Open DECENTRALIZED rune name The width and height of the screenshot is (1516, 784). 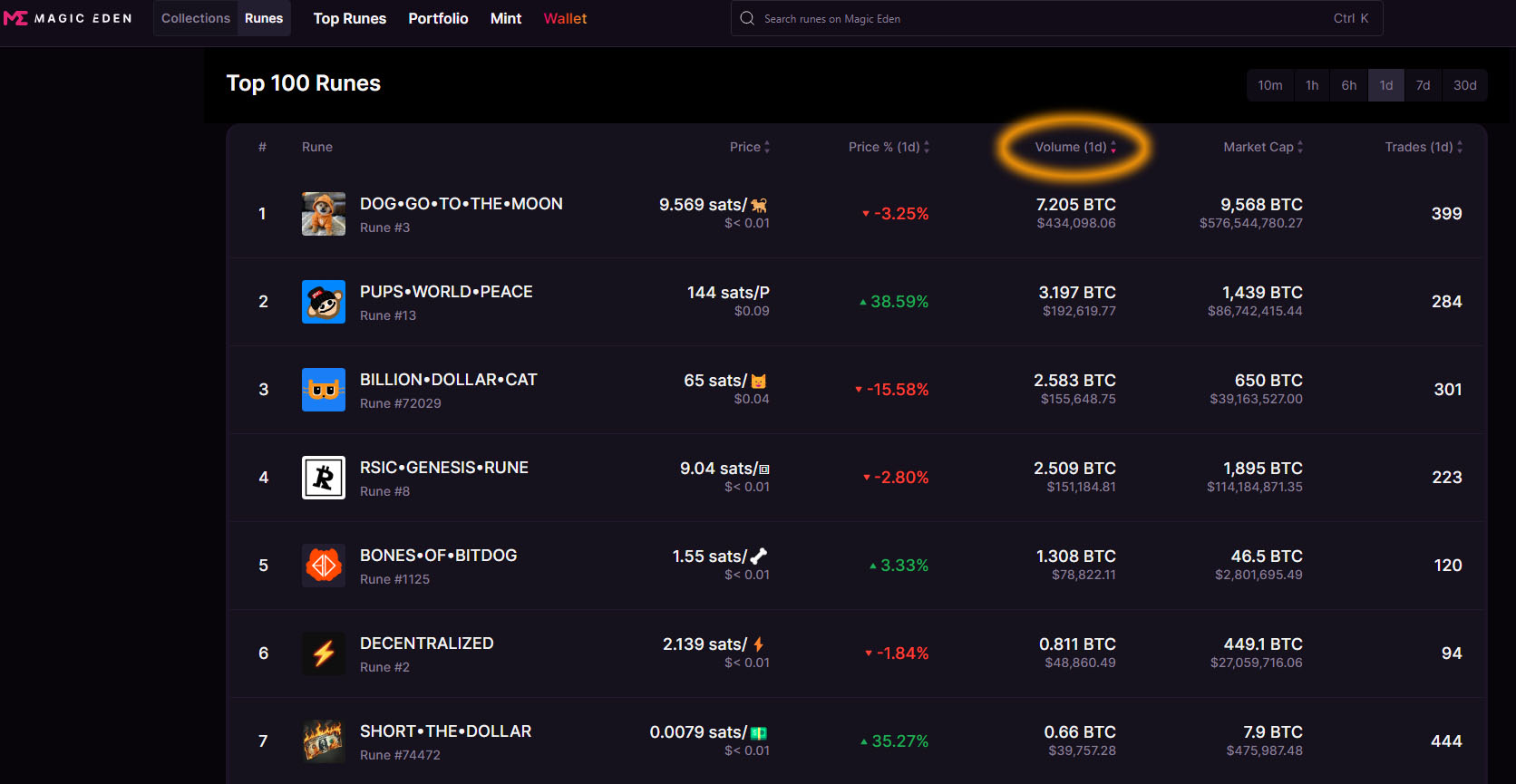(427, 644)
